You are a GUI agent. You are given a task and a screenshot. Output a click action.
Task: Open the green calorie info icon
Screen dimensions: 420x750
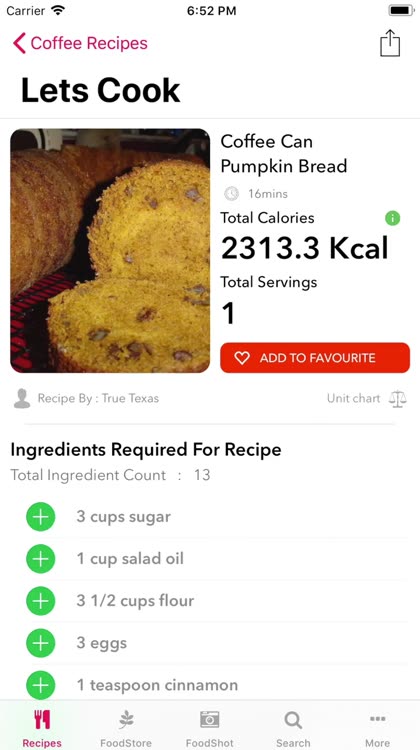coord(392,219)
